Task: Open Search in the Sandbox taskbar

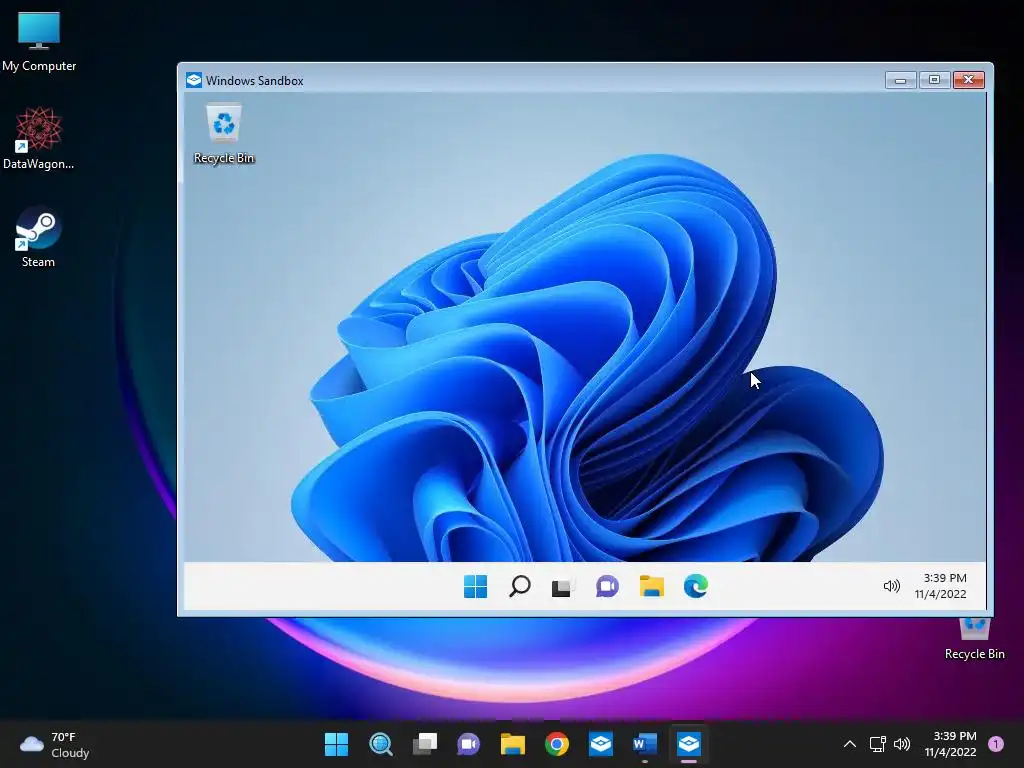Action: [x=519, y=586]
